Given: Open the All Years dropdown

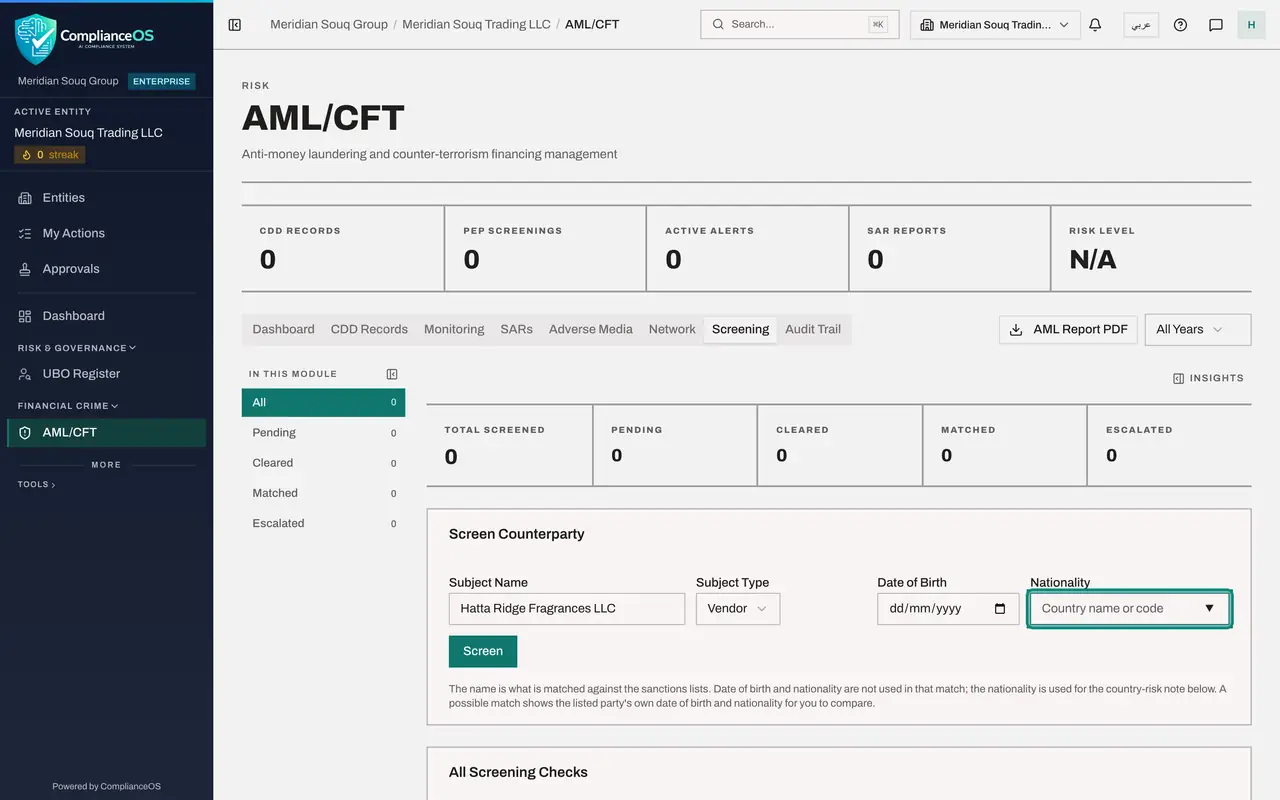Looking at the screenshot, I should tap(1197, 329).
